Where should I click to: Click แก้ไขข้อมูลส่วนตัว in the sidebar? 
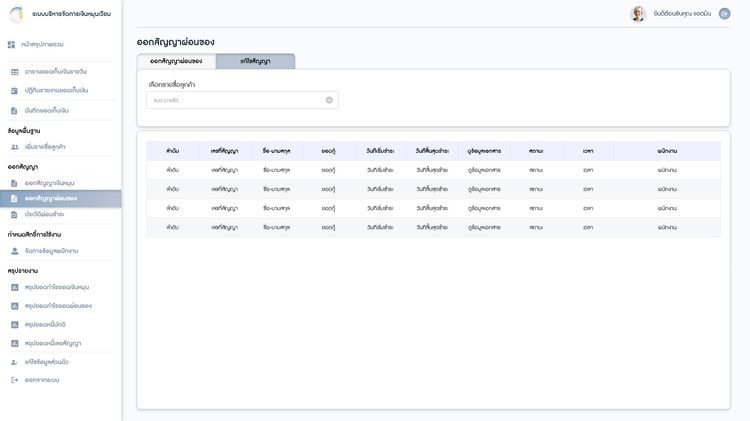click(47, 362)
